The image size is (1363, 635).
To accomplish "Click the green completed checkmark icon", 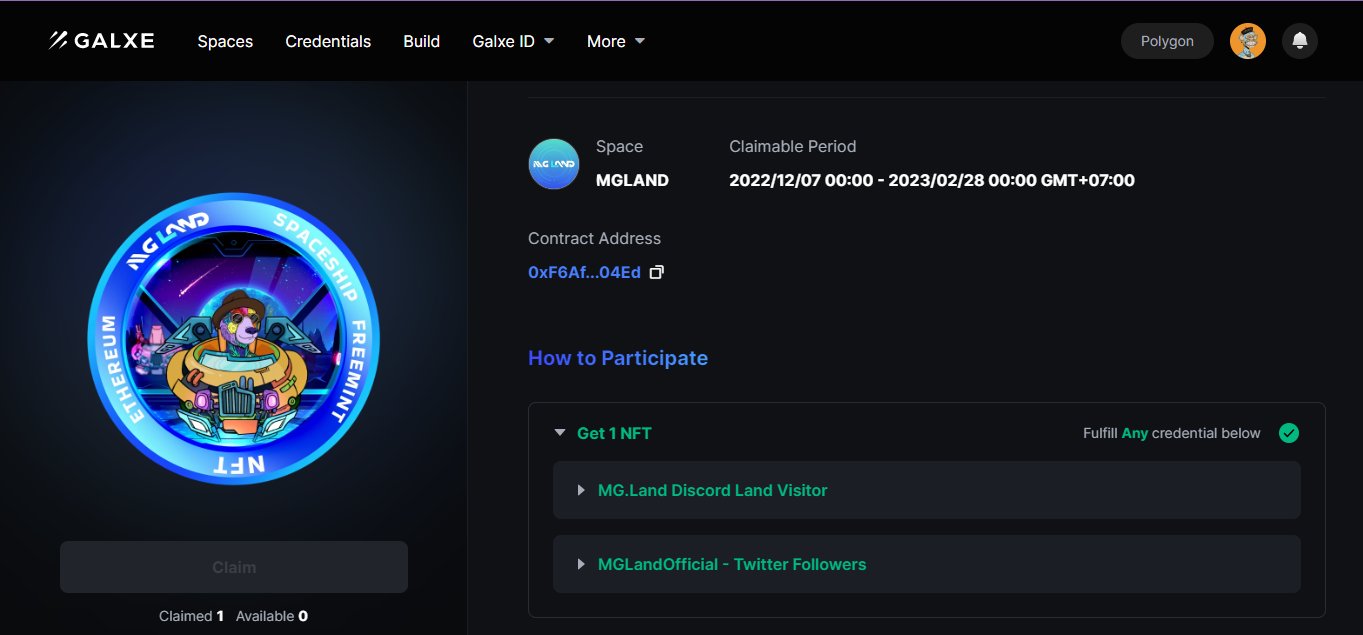I will (1289, 433).
